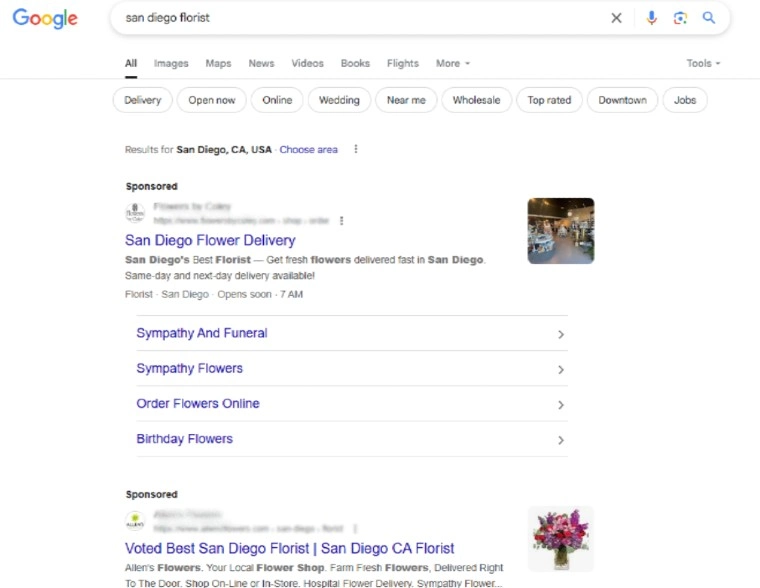The height and width of the screenshot is (588, 760).
Task: Switch to the Images tab
Action: pos(171,64)
